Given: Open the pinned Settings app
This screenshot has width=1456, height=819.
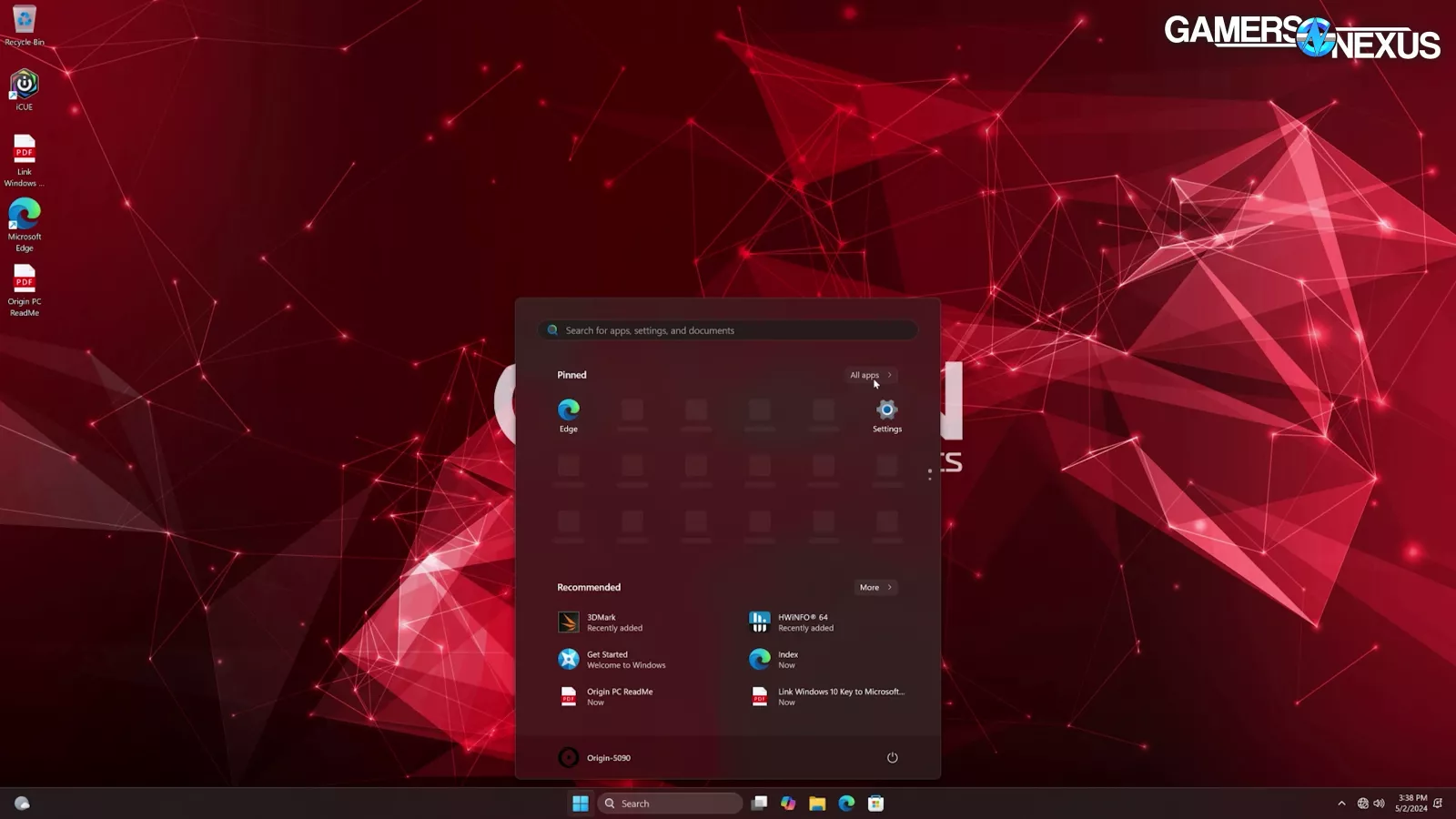Looking at the screenshot, I should point(886,415).
